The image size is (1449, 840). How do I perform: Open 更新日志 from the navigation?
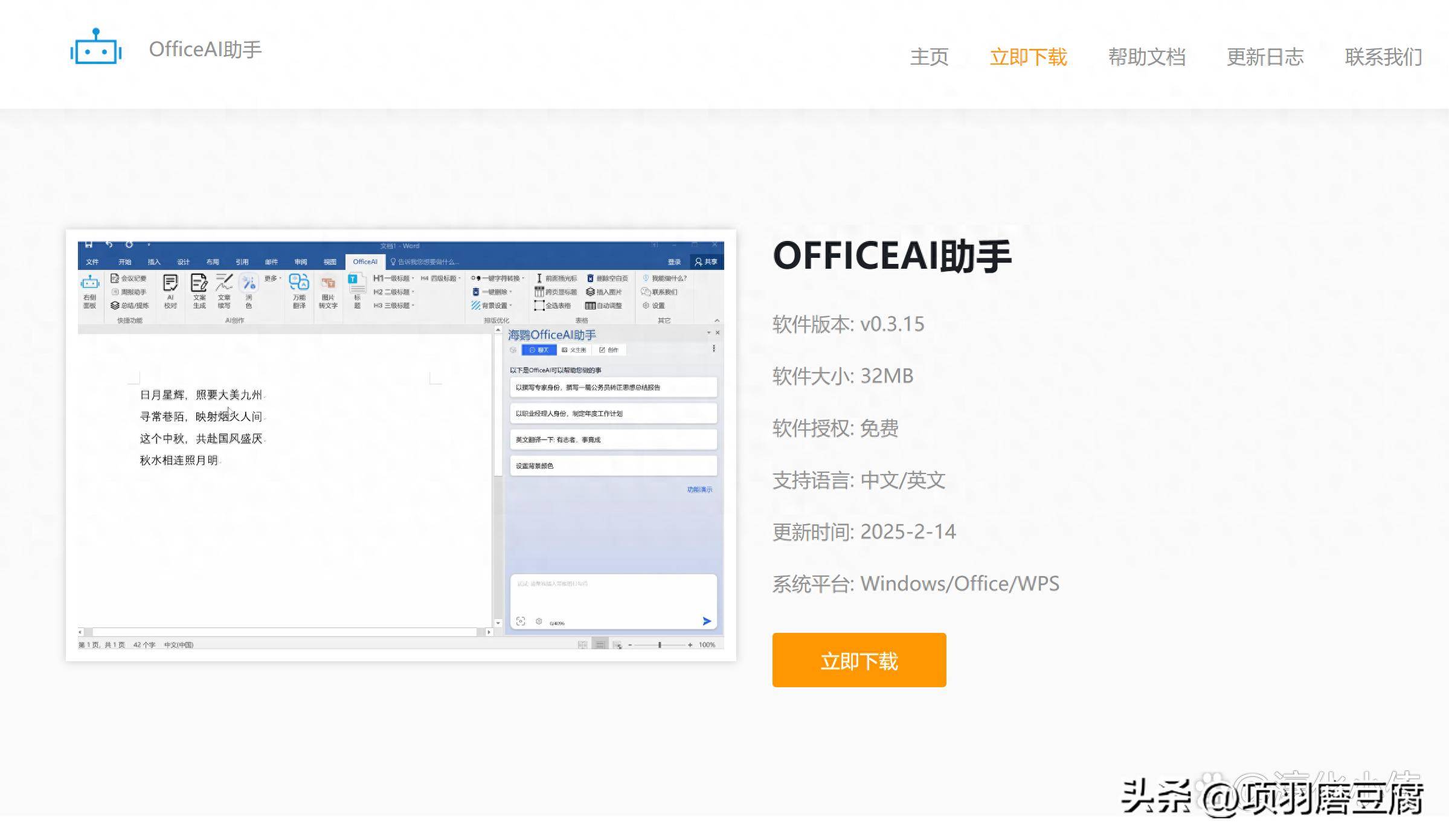pos(1265,57)
